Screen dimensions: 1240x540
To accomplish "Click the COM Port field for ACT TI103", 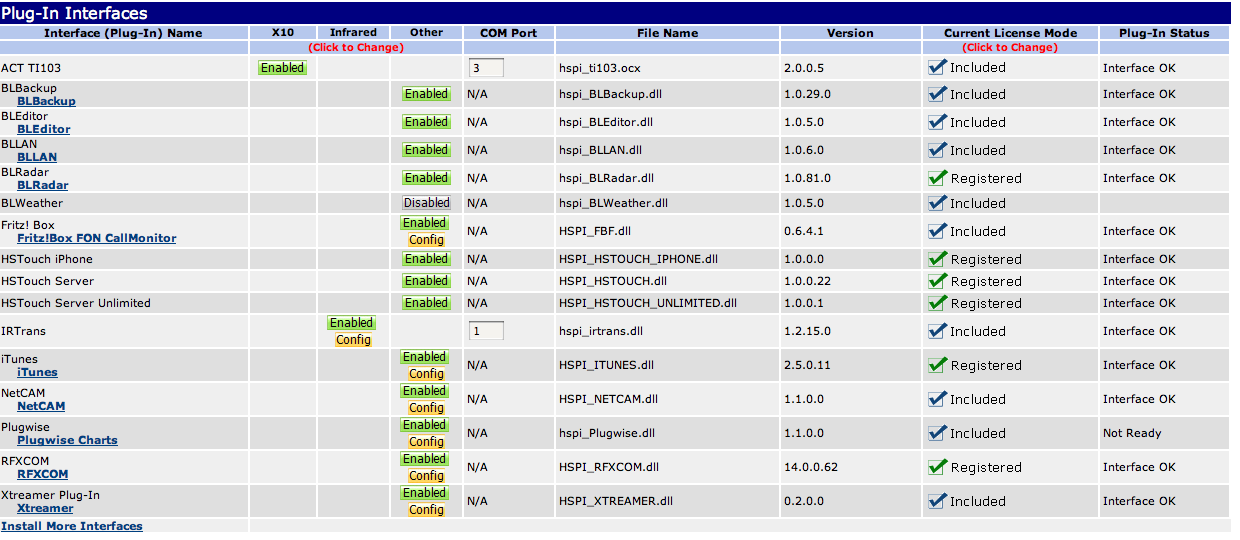I will pyautogui.click(x=486, y=68).
